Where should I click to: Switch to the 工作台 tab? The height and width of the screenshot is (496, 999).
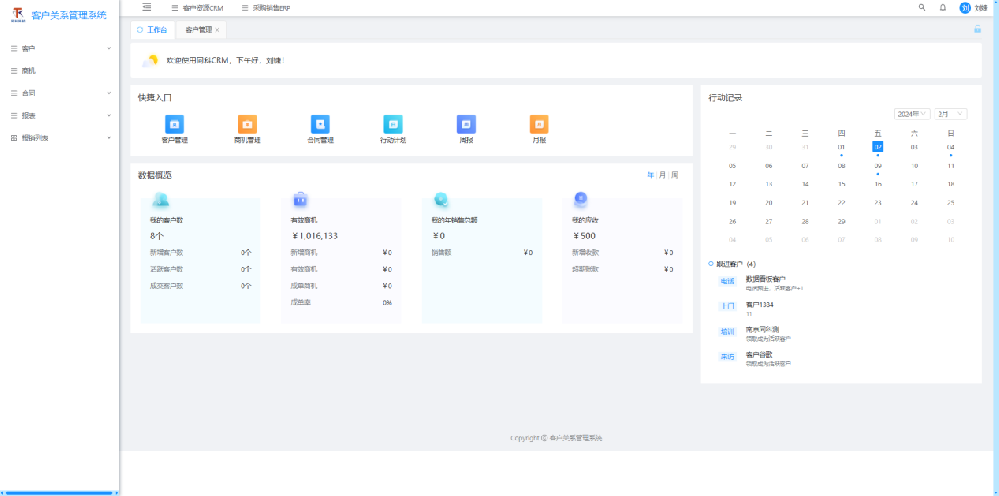[152, 30]
